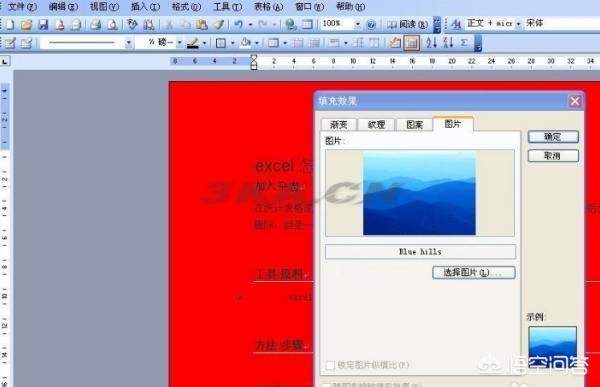Undo the last action

coord(239,25)
